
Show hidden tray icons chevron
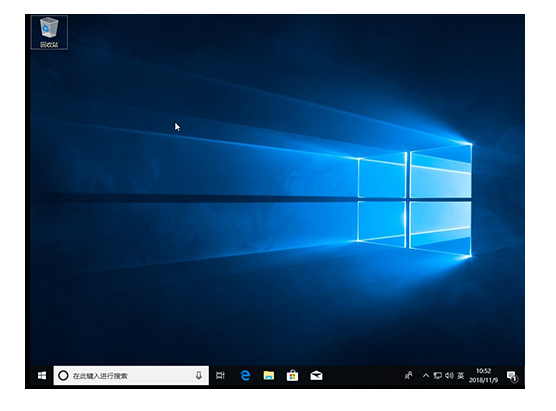click(x=426, y=376)
